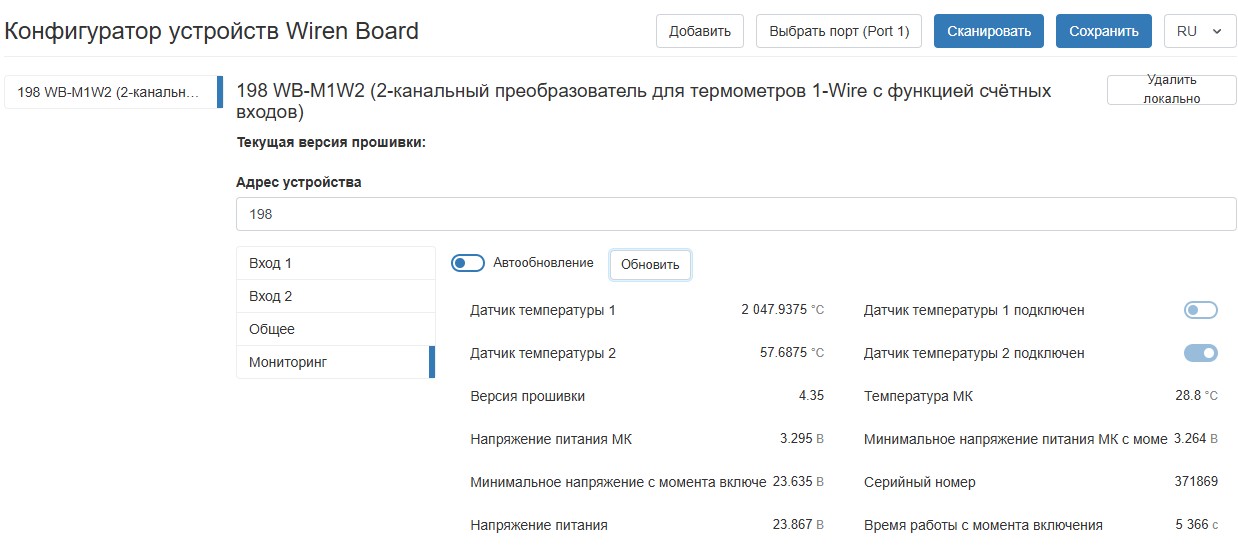The image size is (1238, 554).
Task: Click Выбрать порт (Port 1) button
Action: point(838,31)
